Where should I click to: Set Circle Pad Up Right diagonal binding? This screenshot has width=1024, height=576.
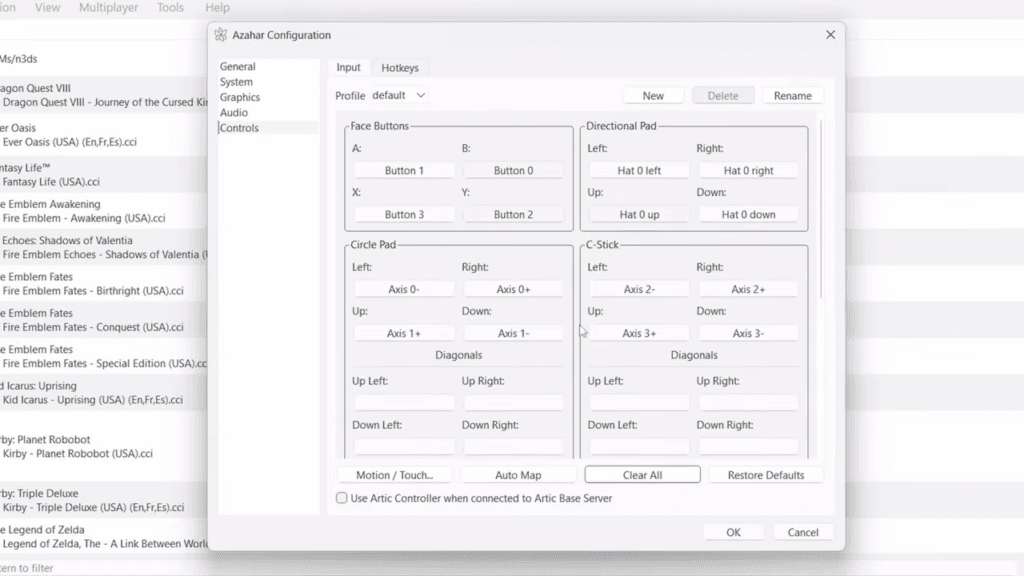click(x=513, y=403)
